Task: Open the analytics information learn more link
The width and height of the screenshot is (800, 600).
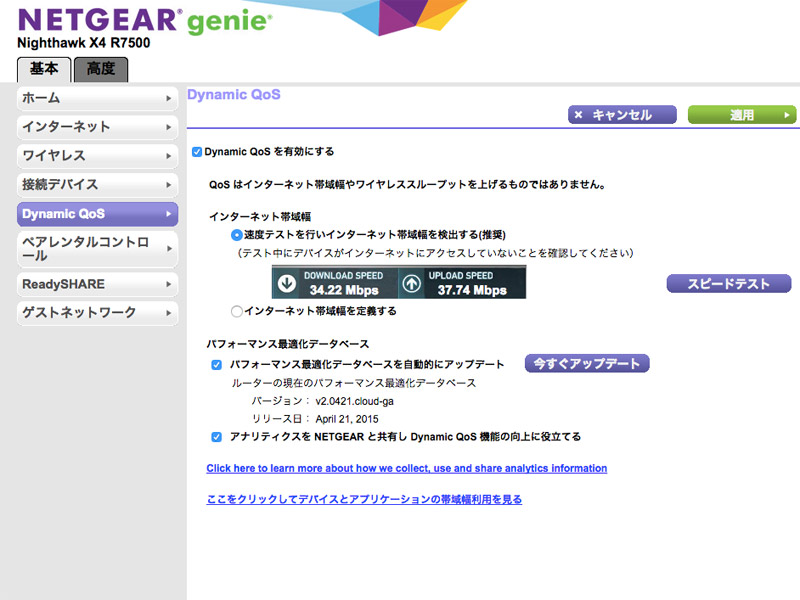Action: pos(406,468)
